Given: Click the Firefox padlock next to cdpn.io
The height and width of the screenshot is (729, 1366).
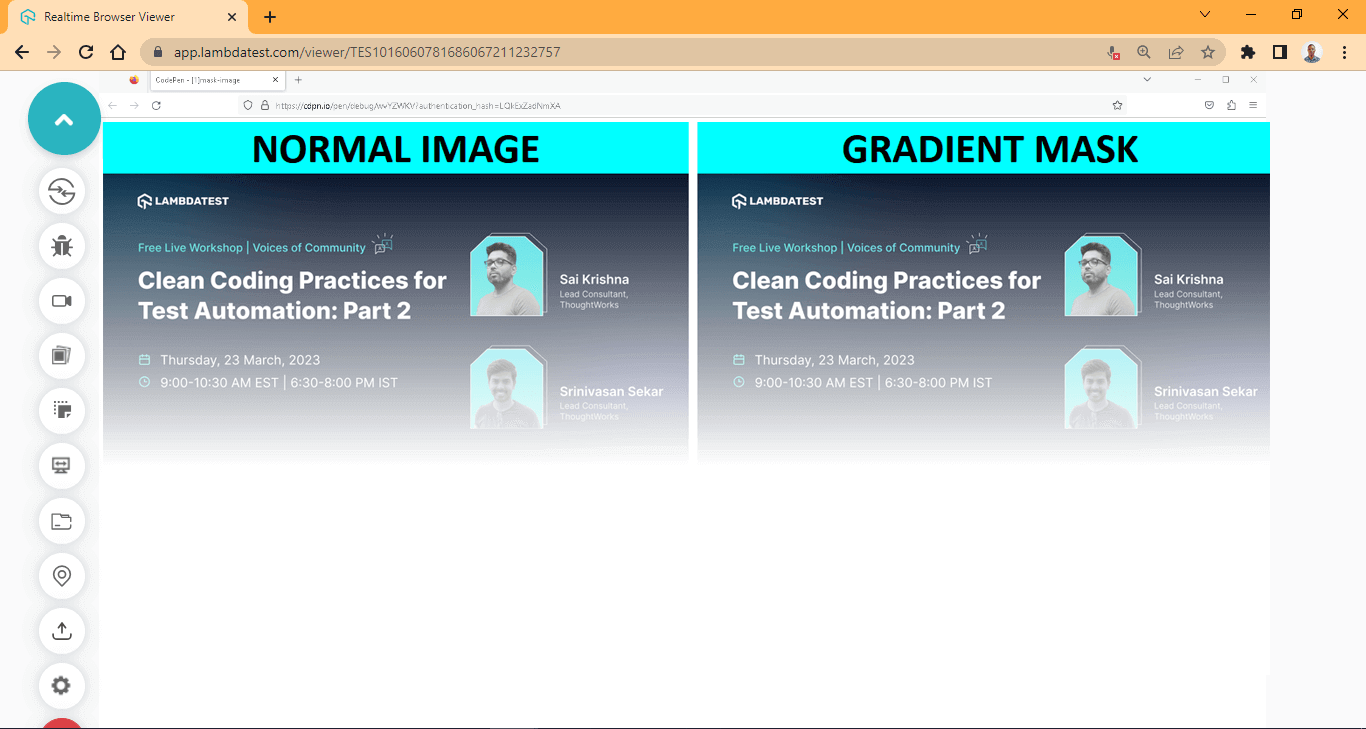Looking at the screenshot, I should 265,105.
